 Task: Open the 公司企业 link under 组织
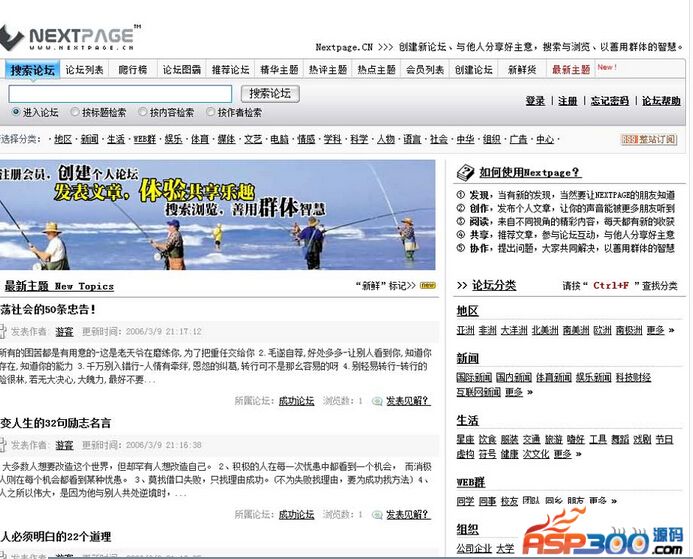click(474, 548)
